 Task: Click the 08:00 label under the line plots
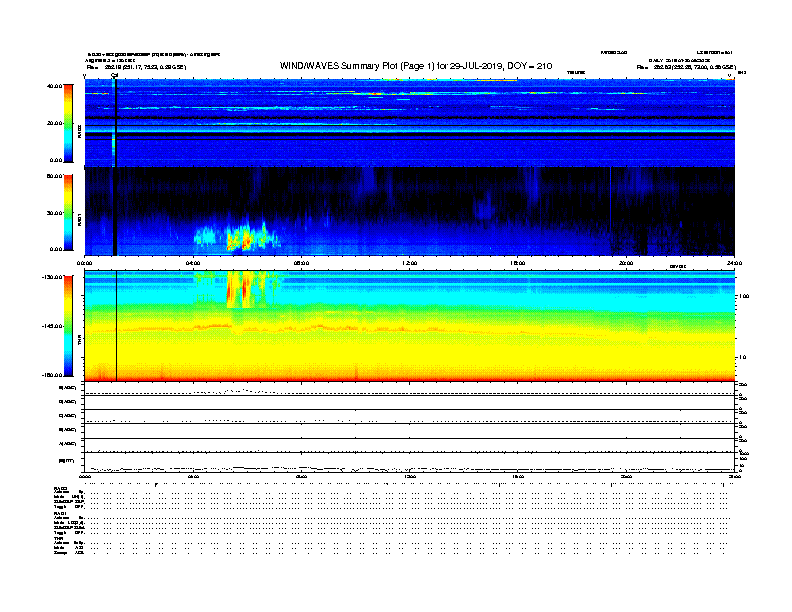tap(302, 477)
